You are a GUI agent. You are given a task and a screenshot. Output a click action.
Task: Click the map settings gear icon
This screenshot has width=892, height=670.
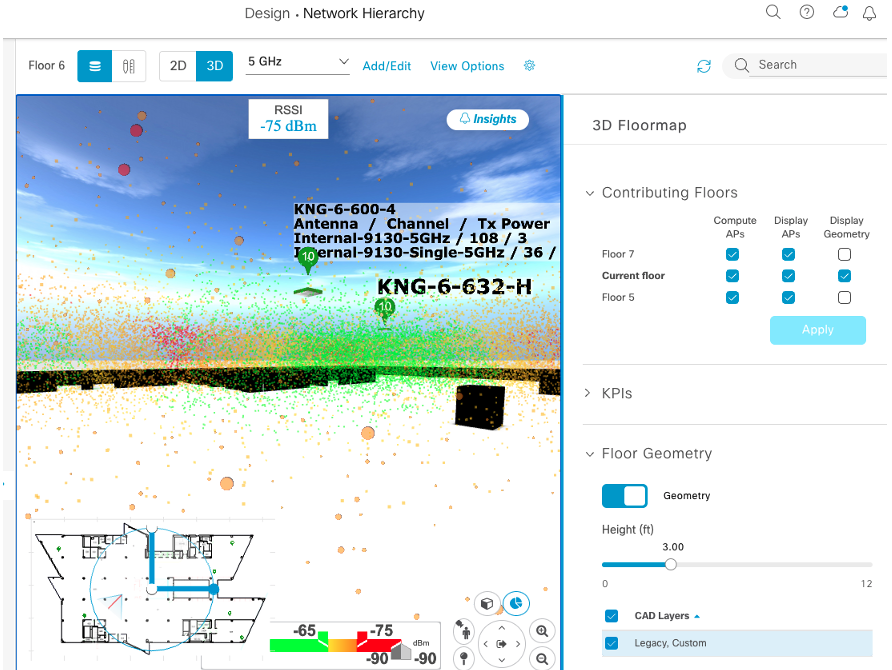tap(529, 66)
